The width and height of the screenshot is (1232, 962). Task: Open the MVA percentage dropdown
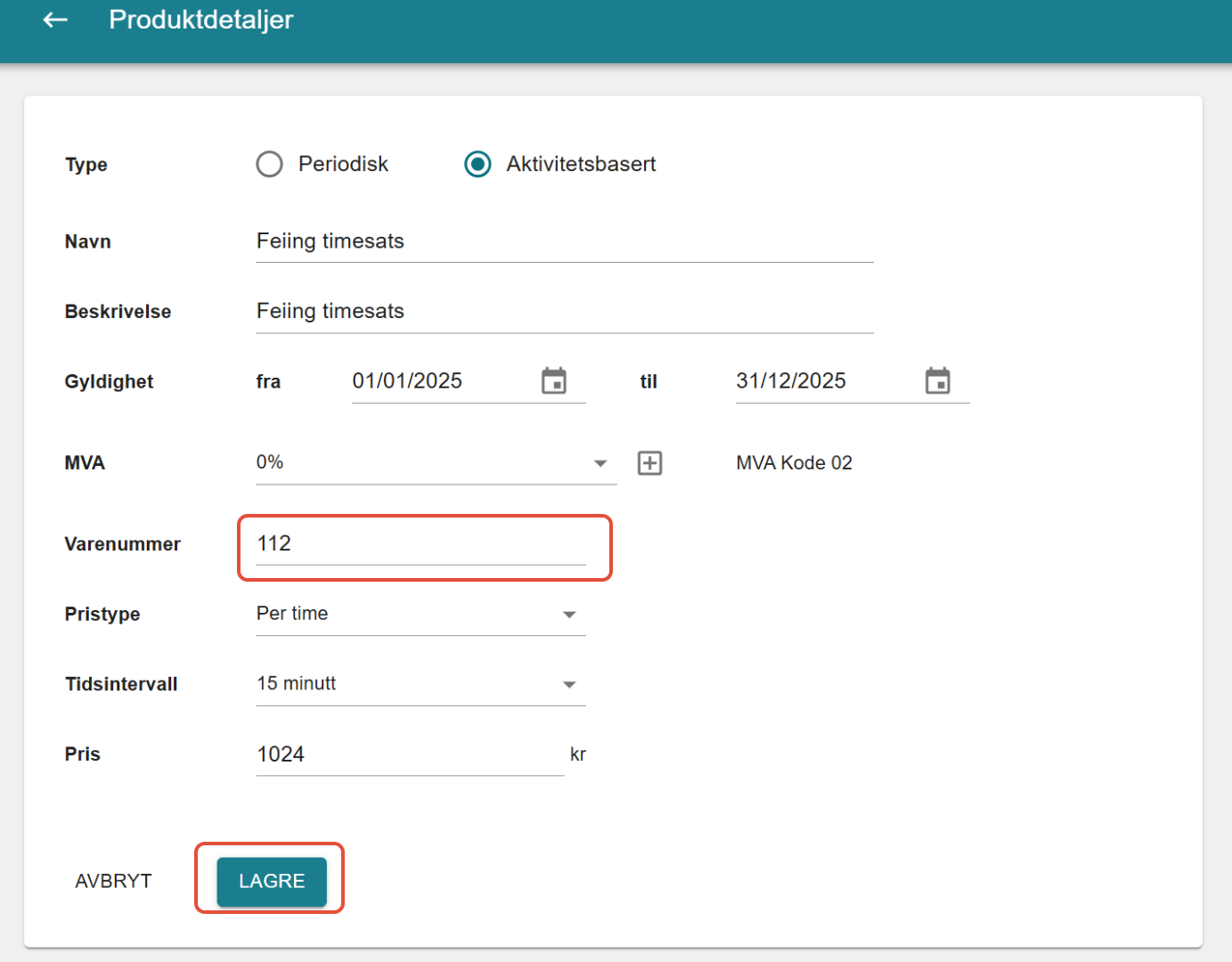pos(437,463)
